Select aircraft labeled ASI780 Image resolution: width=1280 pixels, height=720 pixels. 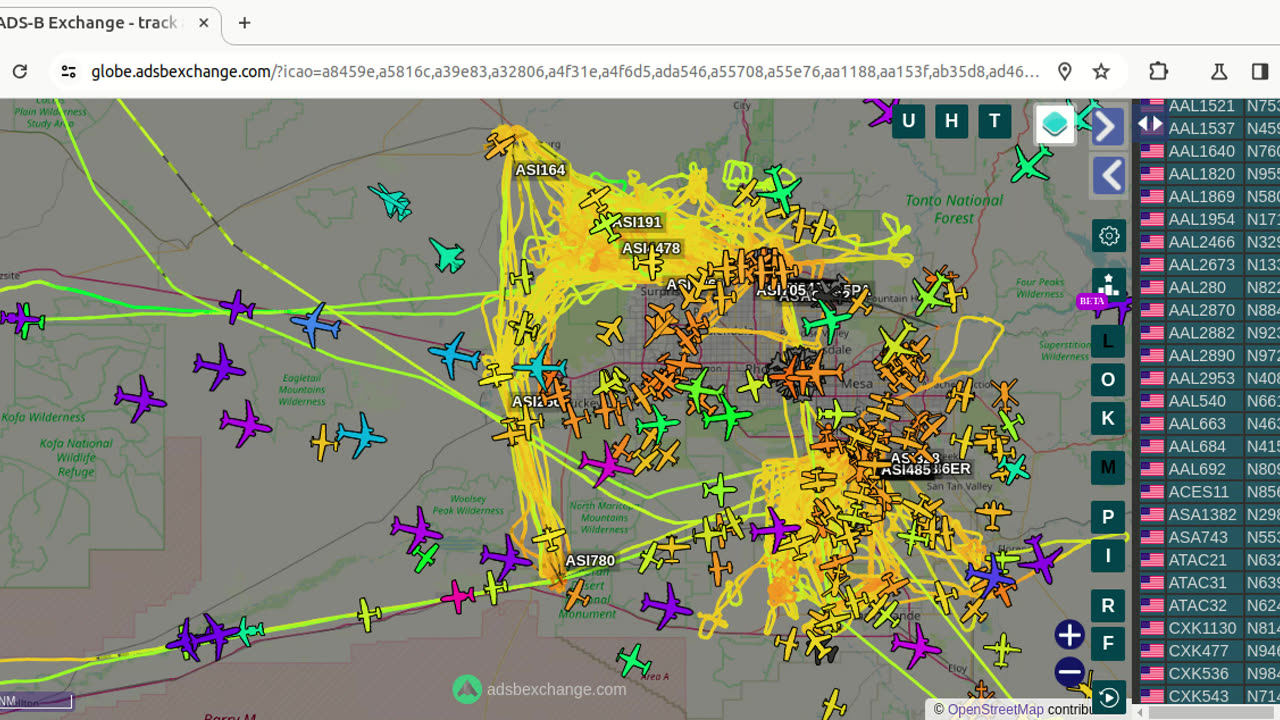(590, 561)
